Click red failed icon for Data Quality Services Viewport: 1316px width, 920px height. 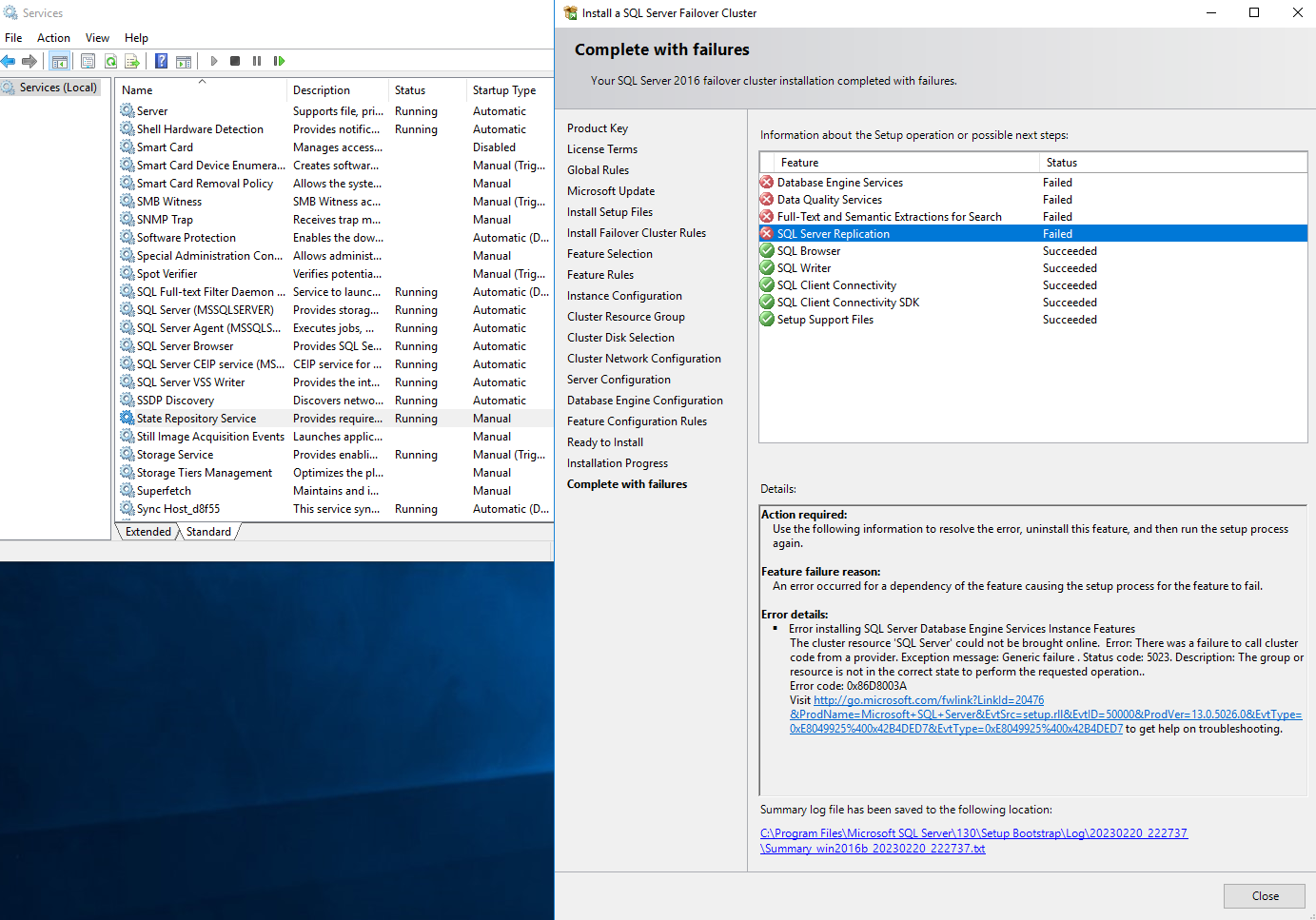tap(767, 200)
